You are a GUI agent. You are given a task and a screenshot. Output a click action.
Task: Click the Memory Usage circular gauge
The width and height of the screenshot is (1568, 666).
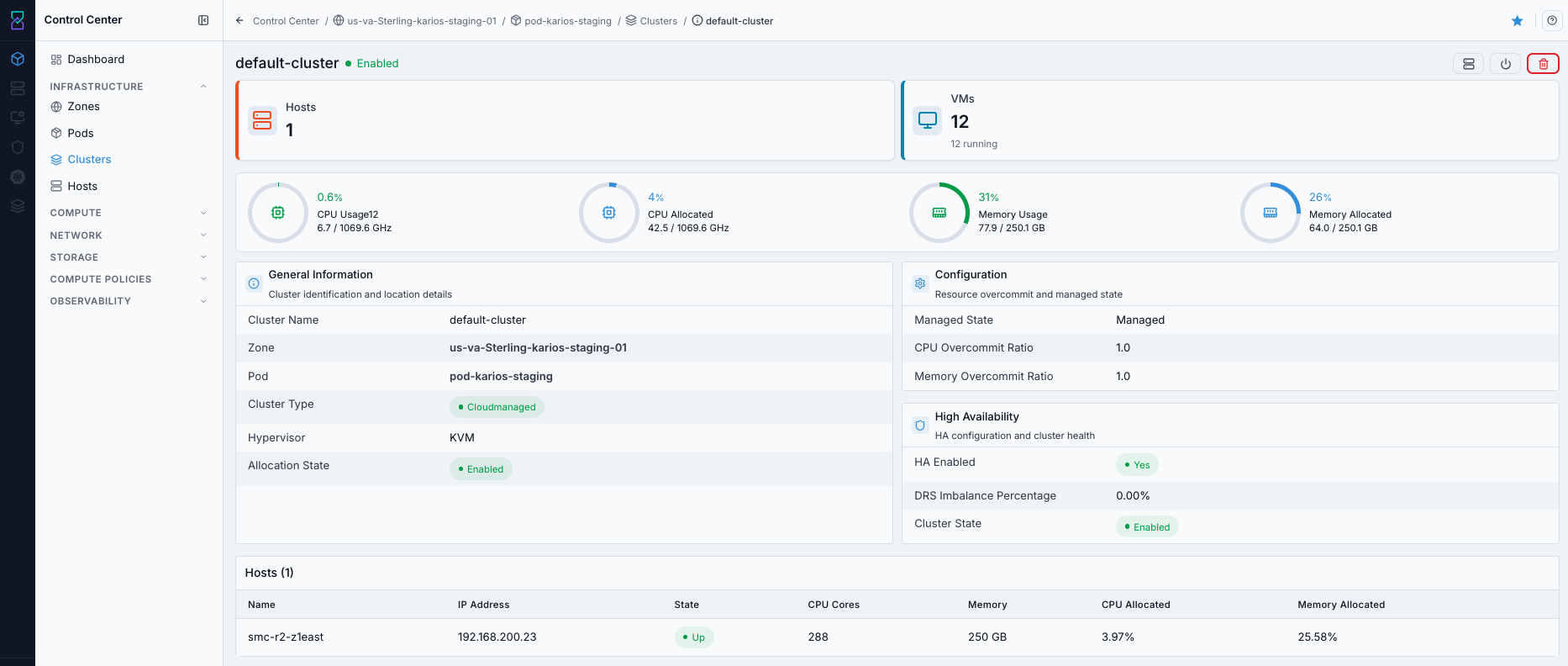point(939,213)
